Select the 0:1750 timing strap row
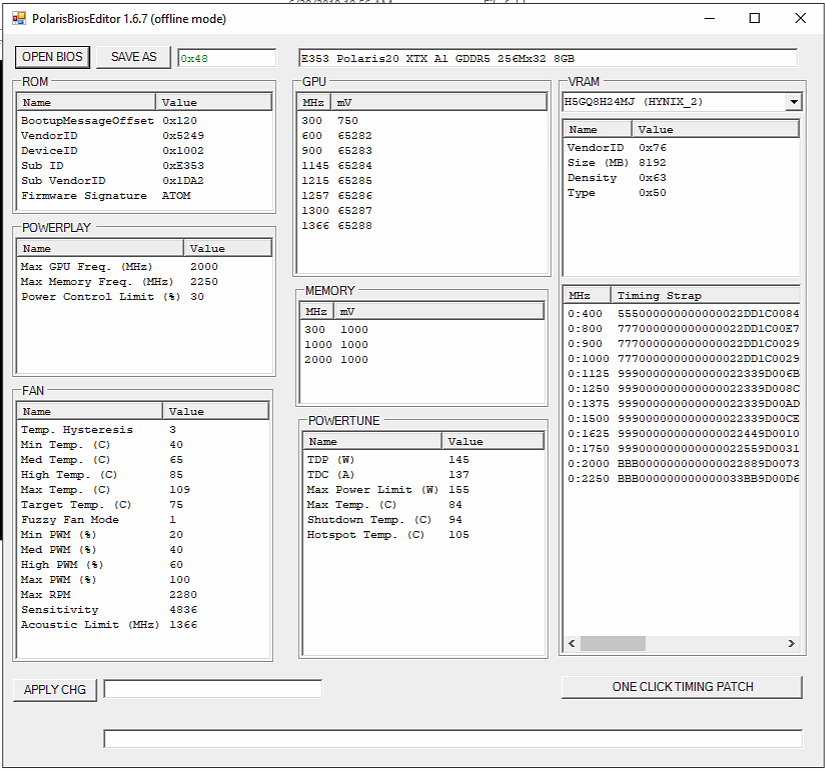Image resolution: width=825 pixels, height=770 pixels. pyautogui.click(x=682, y=449)
